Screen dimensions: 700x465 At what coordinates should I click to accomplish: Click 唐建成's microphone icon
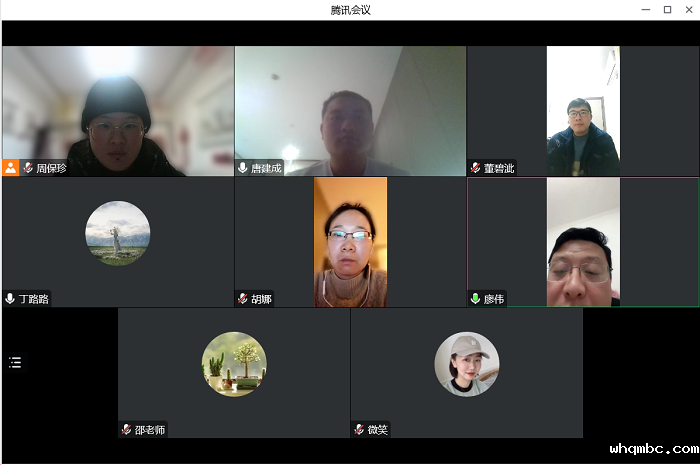(x=243, y=168)
